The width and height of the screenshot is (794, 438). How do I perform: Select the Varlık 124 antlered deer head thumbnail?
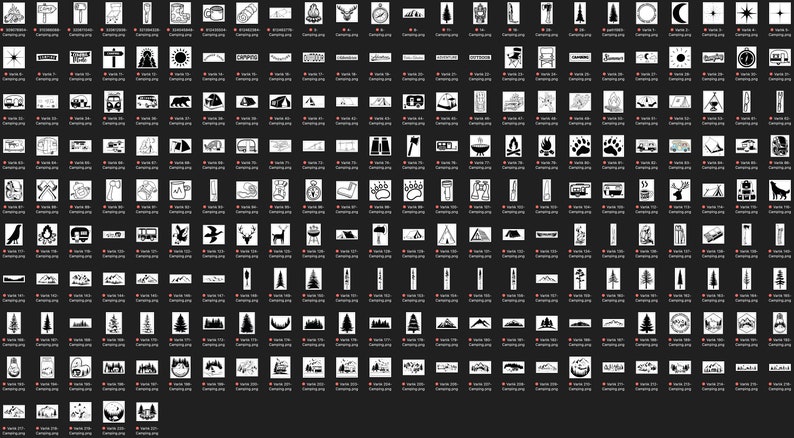tap(247, 234)
